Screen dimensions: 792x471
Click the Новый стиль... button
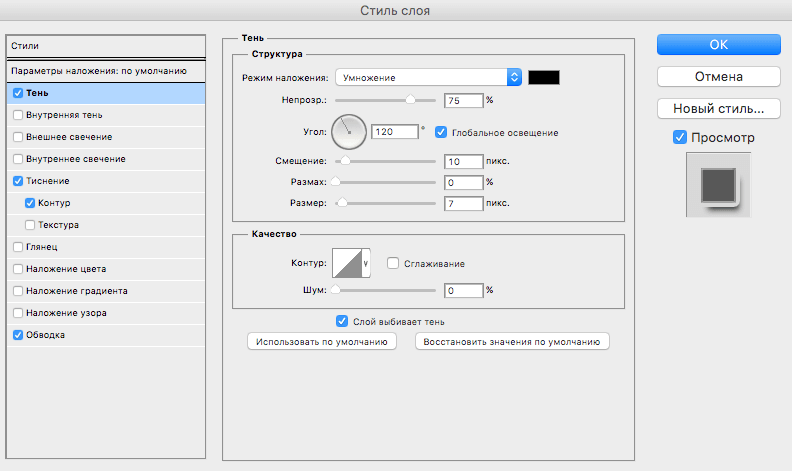click(717, 108)
